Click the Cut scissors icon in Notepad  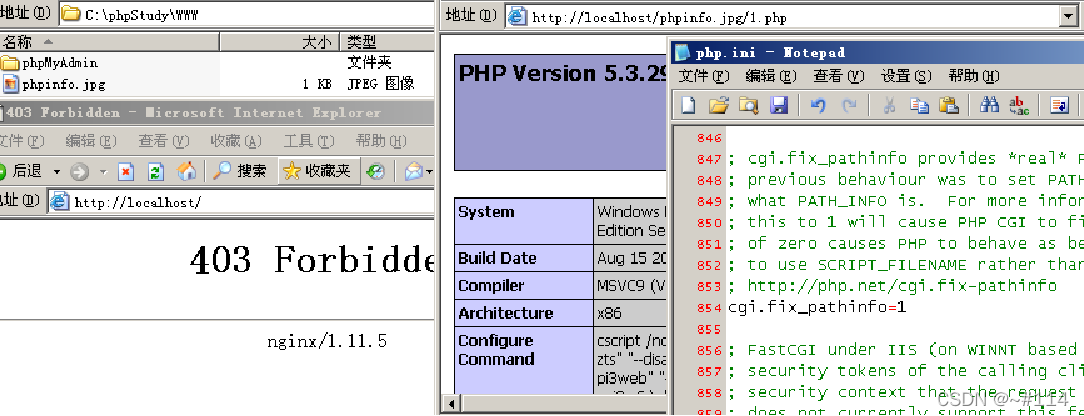pos(889,105)
